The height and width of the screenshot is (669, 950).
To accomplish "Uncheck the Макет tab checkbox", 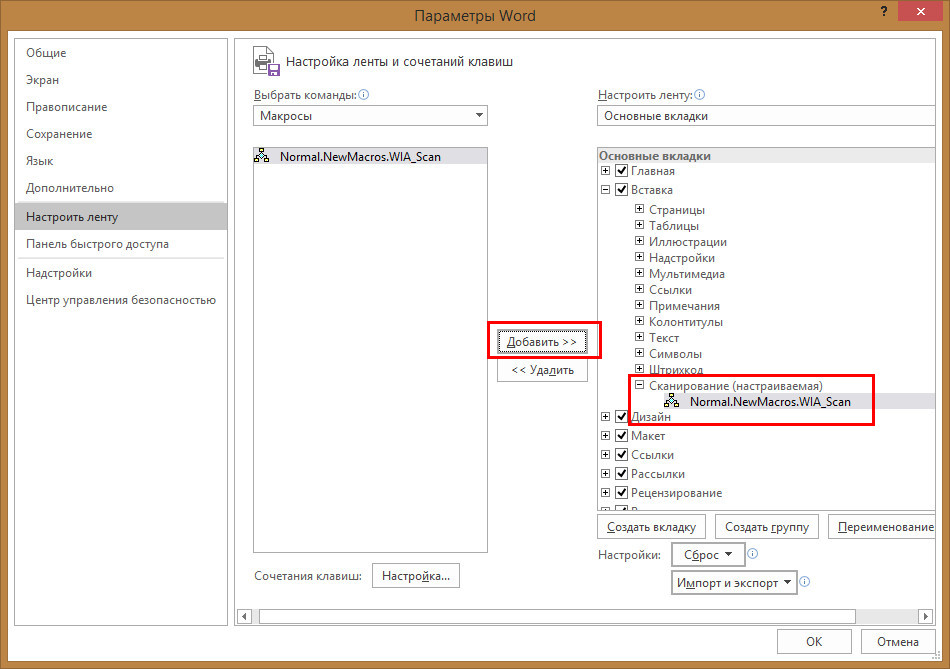I will [621, 435].
